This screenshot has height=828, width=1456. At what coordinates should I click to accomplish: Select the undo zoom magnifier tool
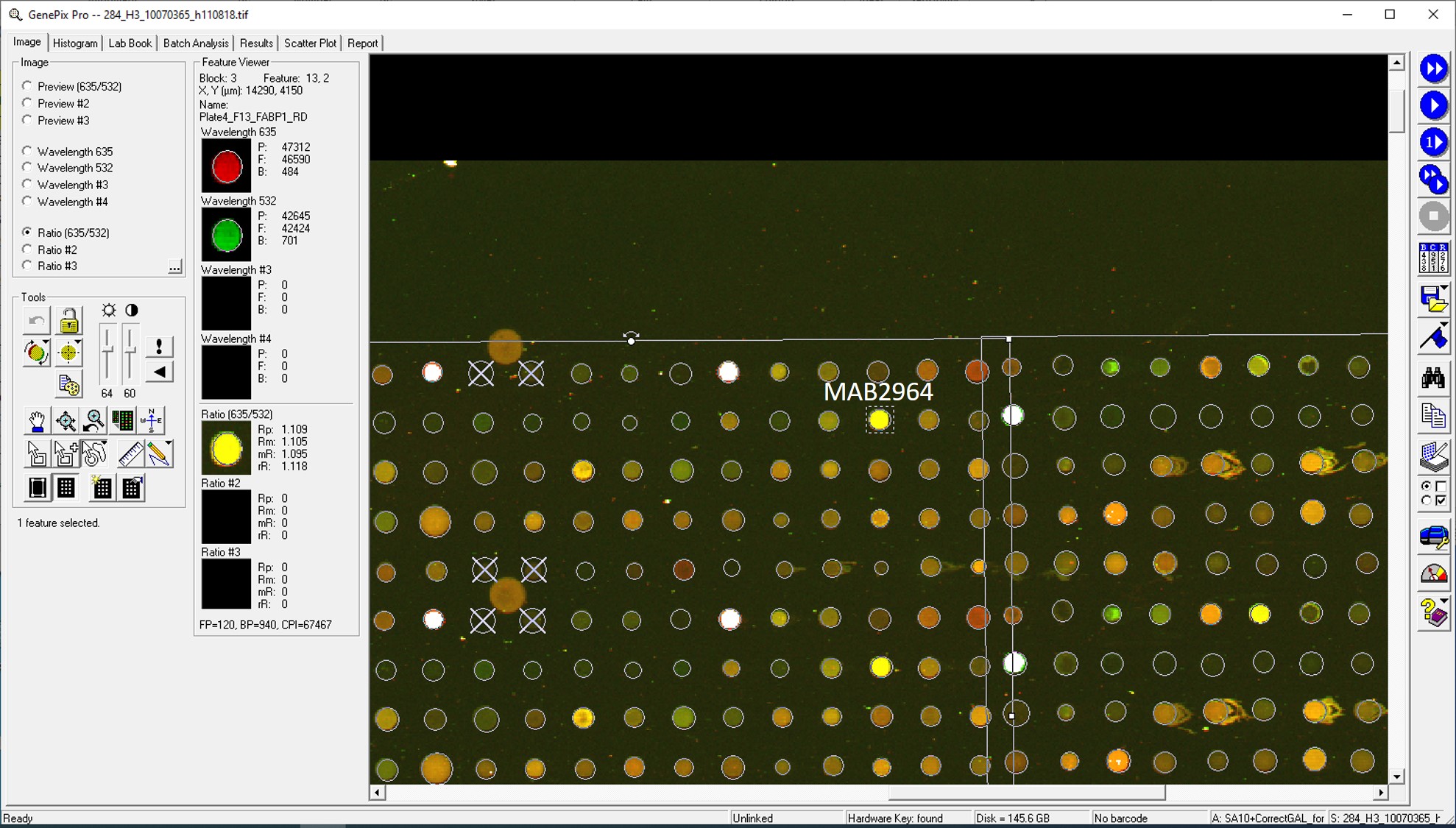click(x=94, y=421)
